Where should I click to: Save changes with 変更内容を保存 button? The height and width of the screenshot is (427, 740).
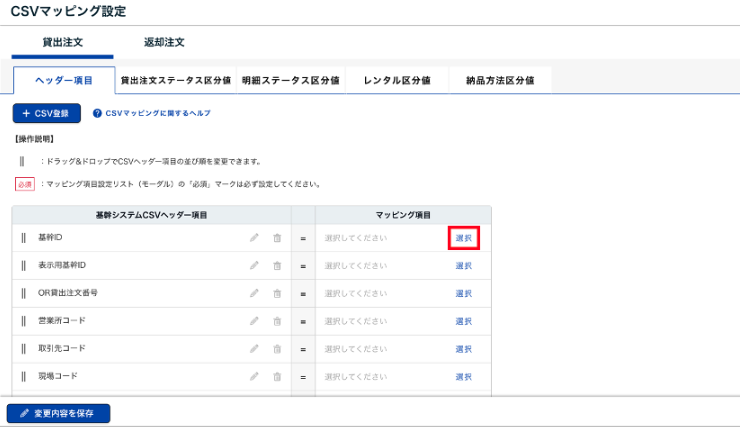tap(58, 412)
